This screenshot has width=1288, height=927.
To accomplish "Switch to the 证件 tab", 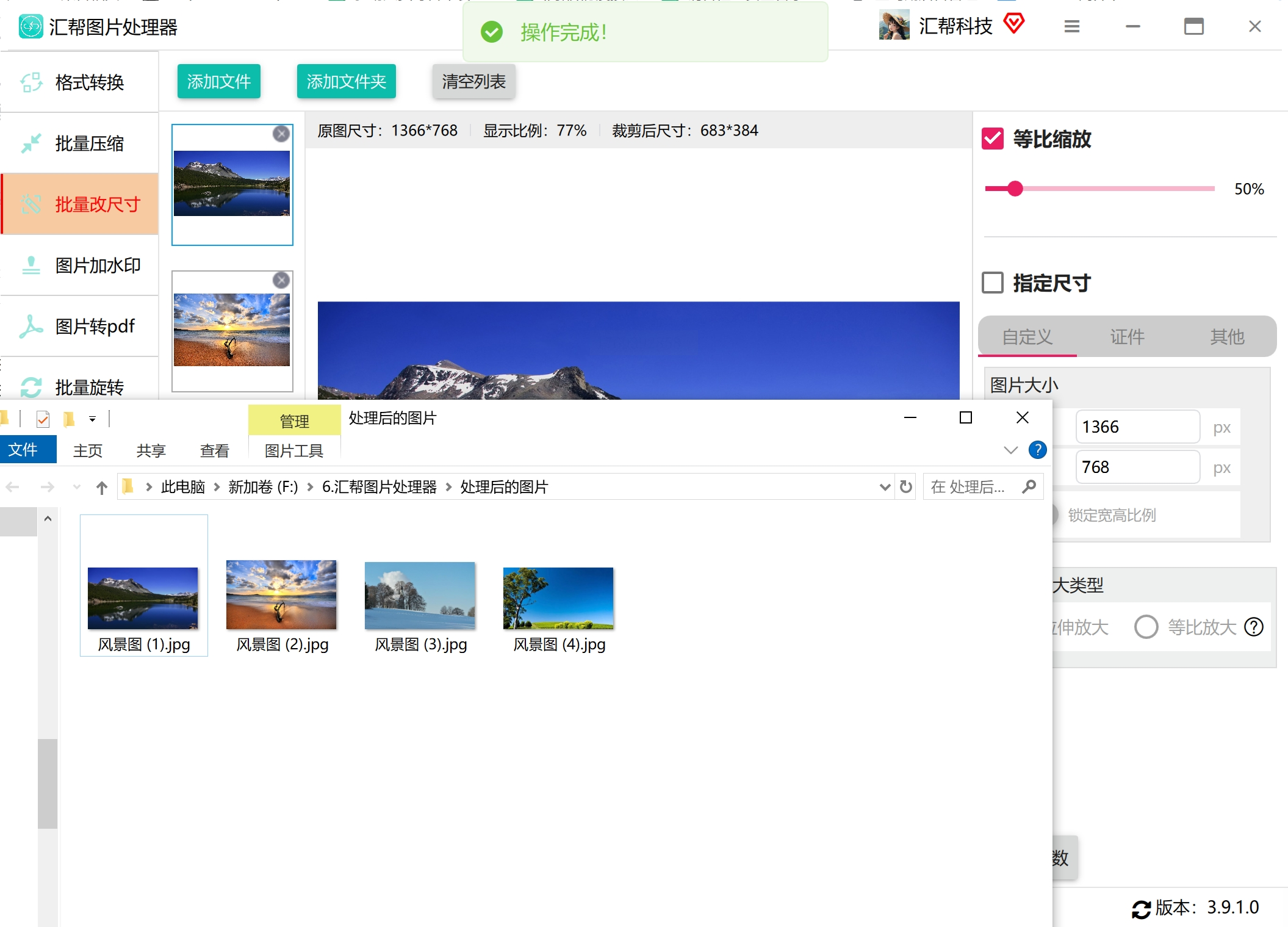I will [x=1127, y=336].
